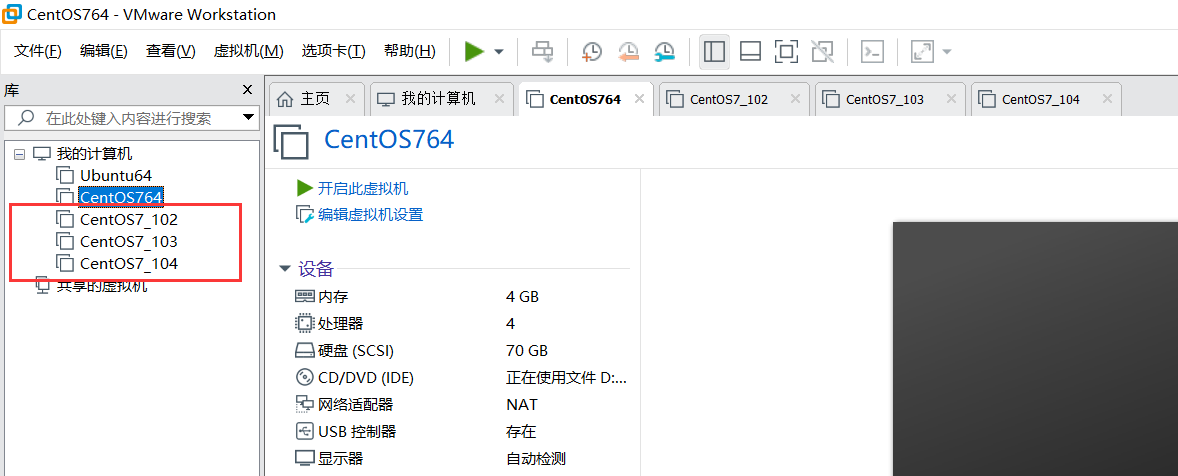Click the 4 GB memory value
This screenshot has width=1178, height=476.
522,297
